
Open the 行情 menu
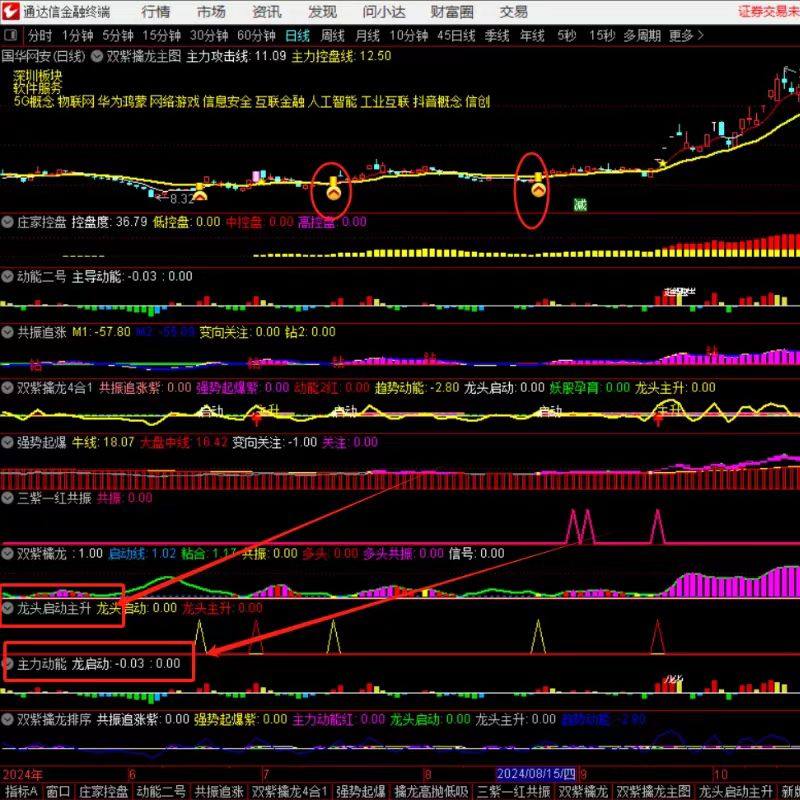pos(155,11)
